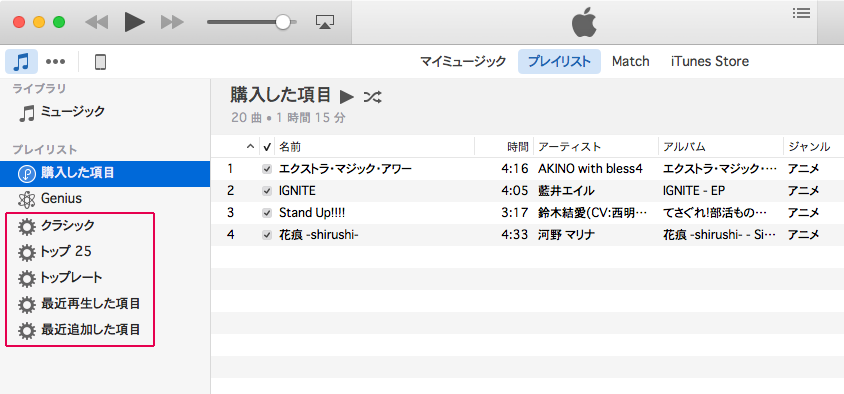Select ミュージック in the library sidebar
This screenshot has height=394, width=844.
(73, 112)
